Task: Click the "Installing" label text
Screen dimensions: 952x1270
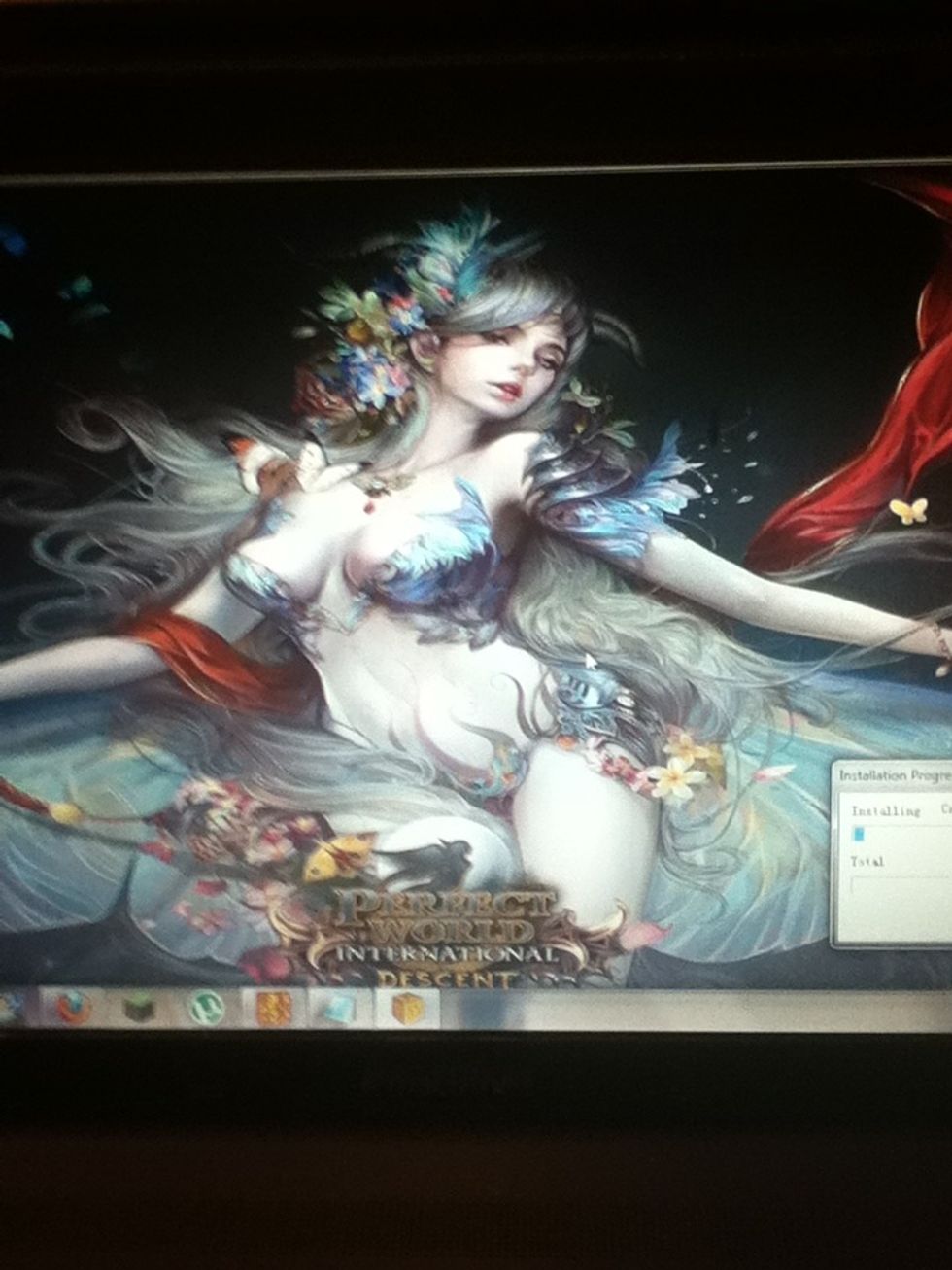Action: pyautogui.click(x=885, y=811)
